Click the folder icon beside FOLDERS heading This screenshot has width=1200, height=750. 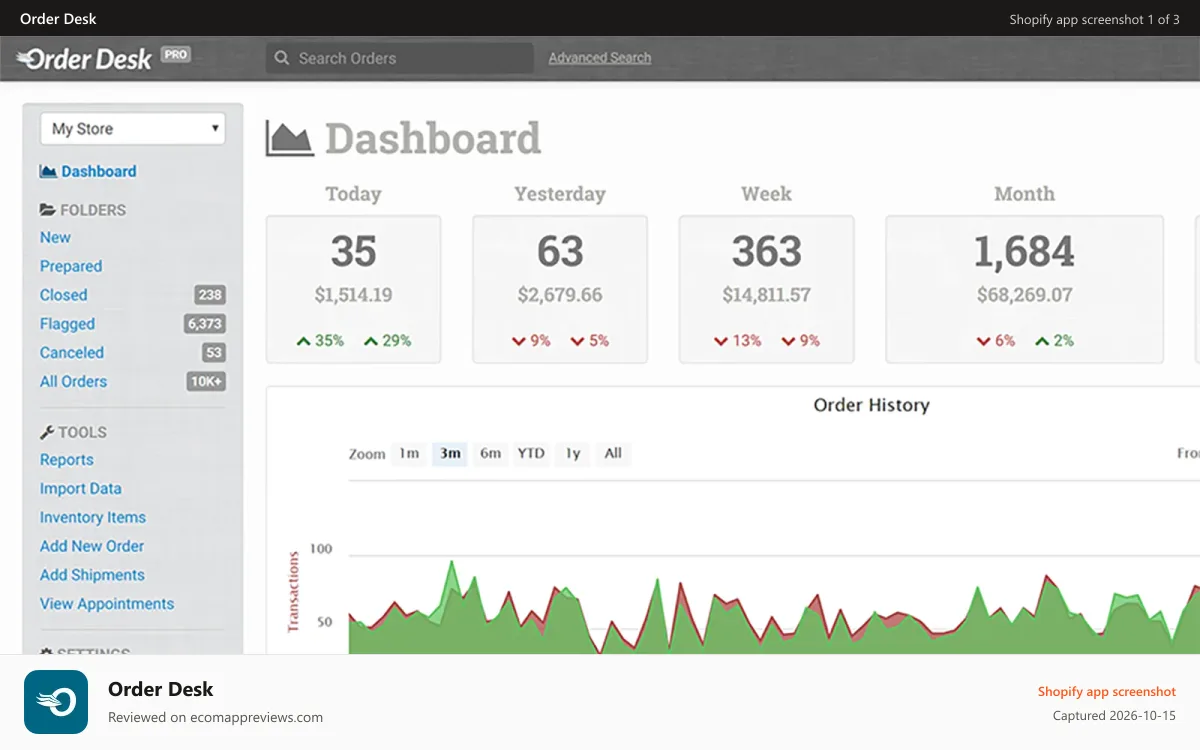tap(47, 210)
